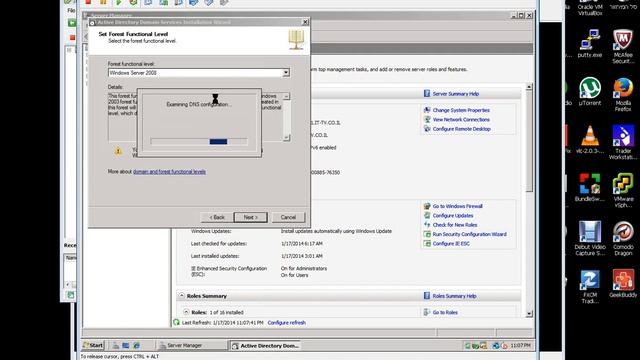Click the orange pause icon in the top toolbar

(103, 2)
